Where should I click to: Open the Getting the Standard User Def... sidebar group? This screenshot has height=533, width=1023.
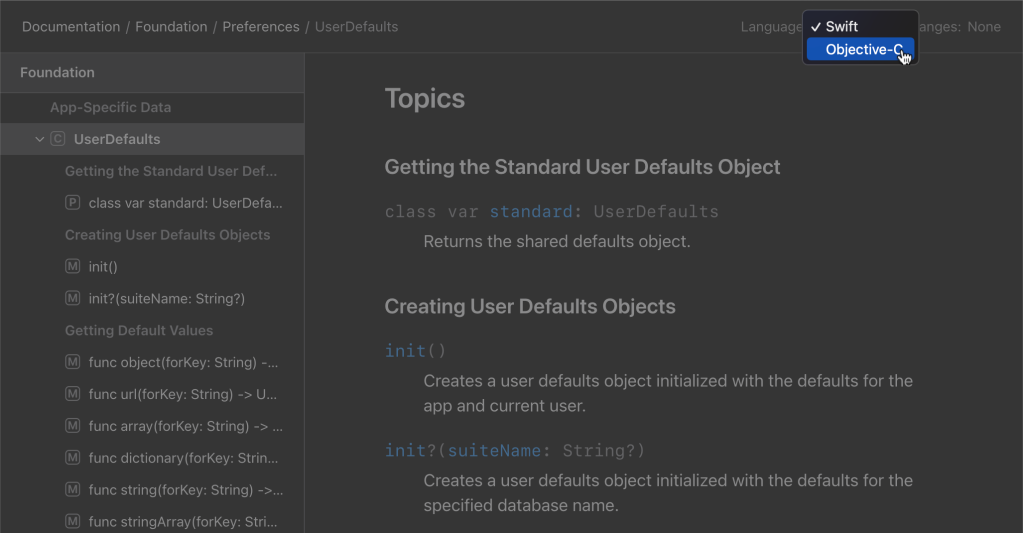171,171
